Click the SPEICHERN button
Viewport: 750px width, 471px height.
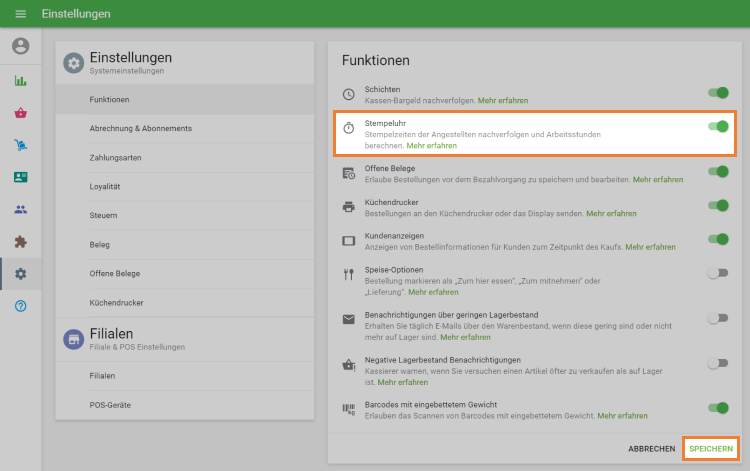point(710,449)
